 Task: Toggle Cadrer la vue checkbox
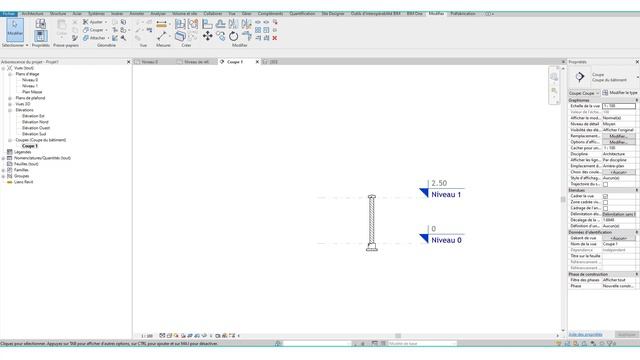605,196
